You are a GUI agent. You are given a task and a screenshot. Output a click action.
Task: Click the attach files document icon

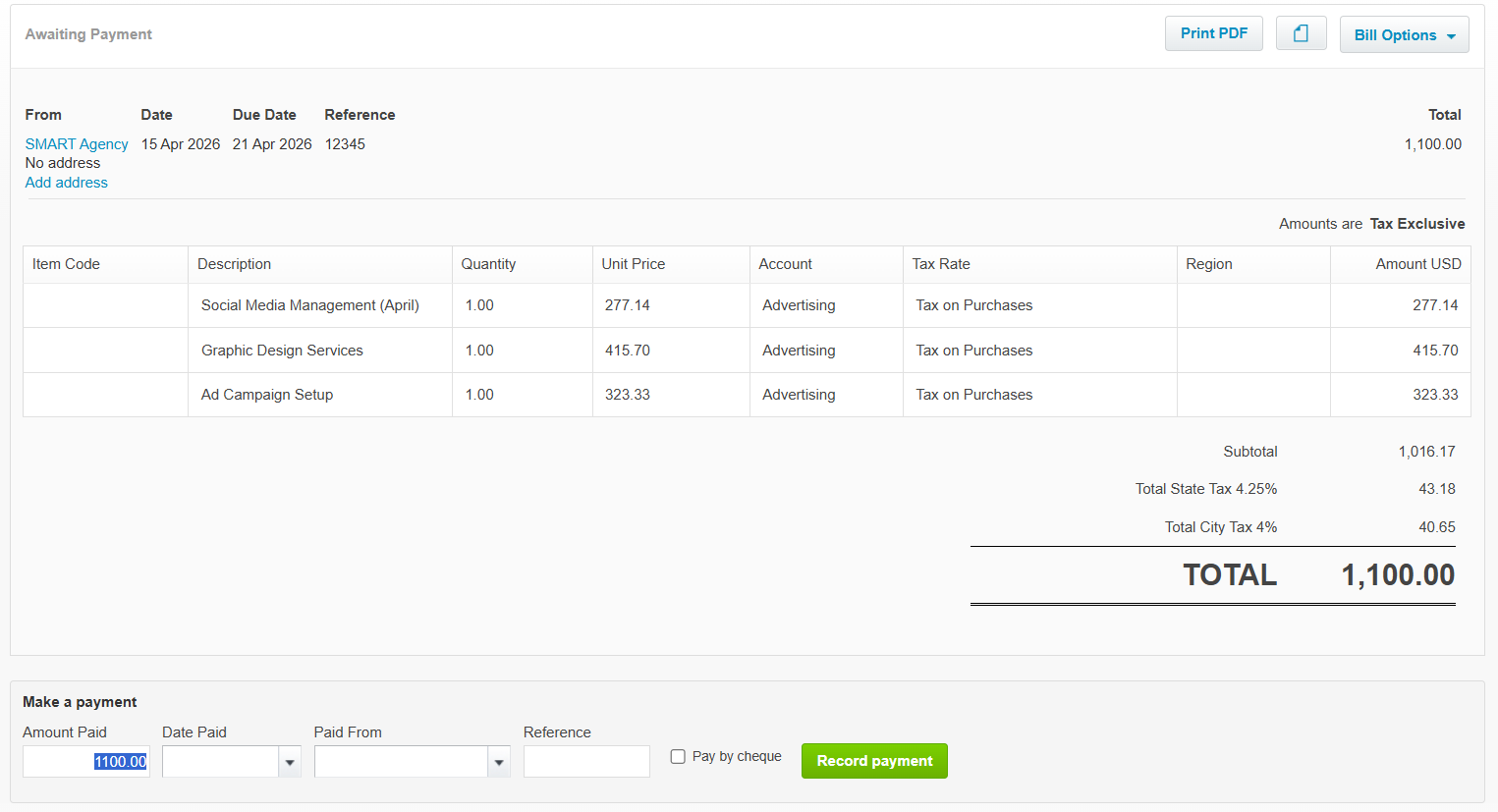(x=1301, y=33)
